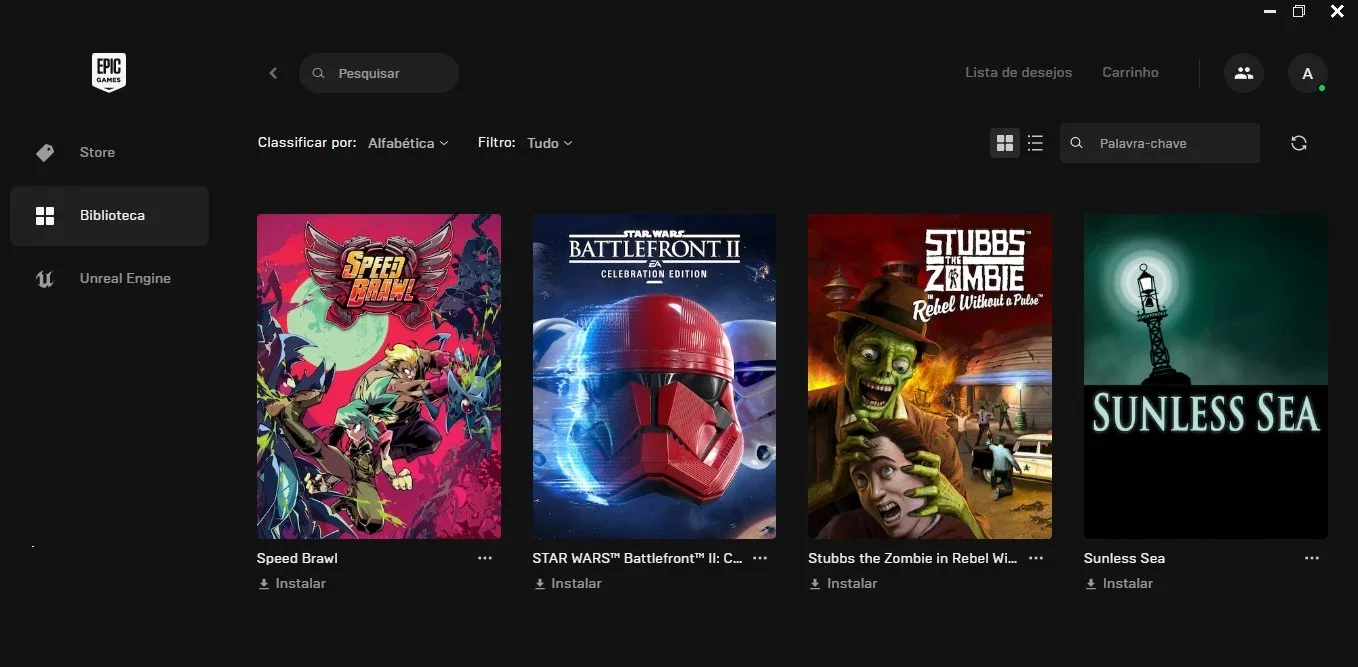
Task: Install Speed Brawl
Action: (292, 583)
